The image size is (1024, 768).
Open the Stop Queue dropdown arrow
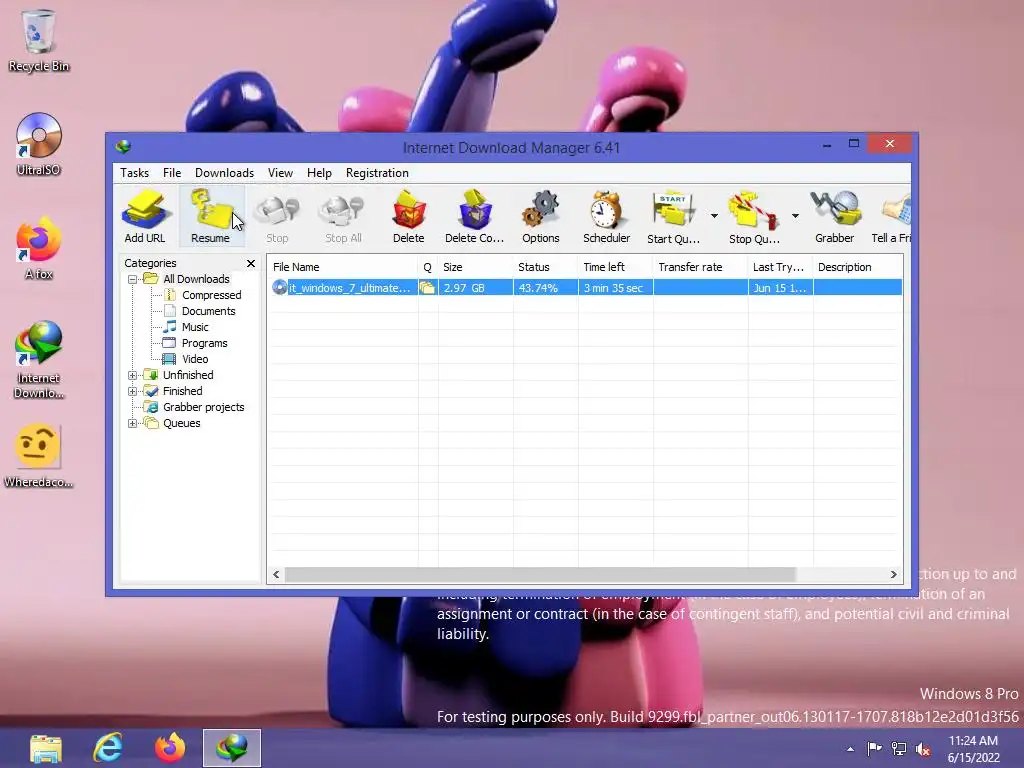(x=795, y=216)
